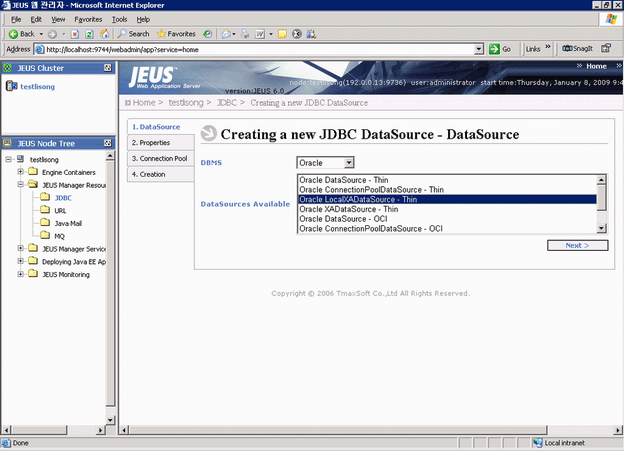Click the JEUS Monitoring folder icon

[33, 273]
